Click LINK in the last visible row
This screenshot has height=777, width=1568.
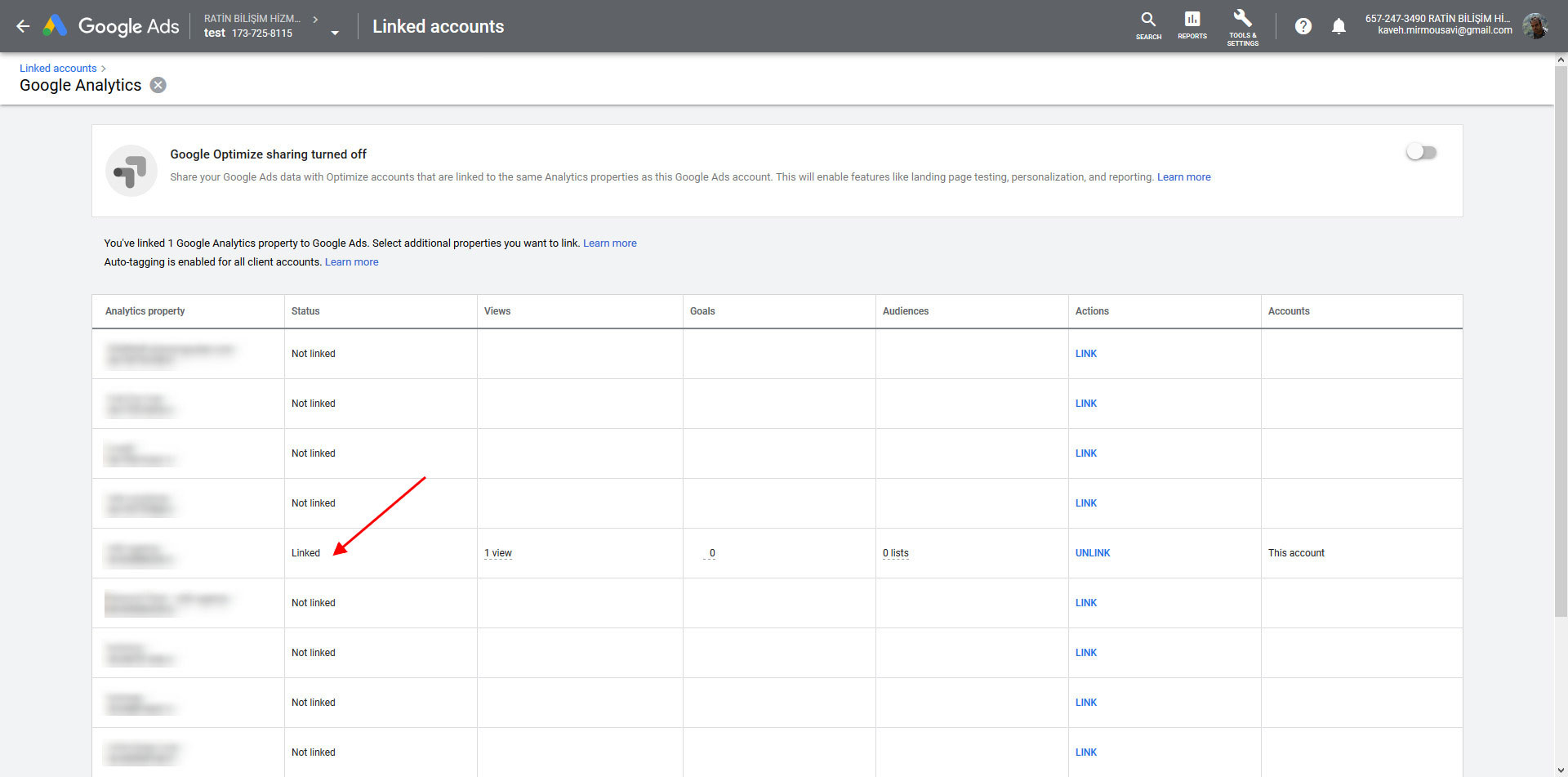1085,752
